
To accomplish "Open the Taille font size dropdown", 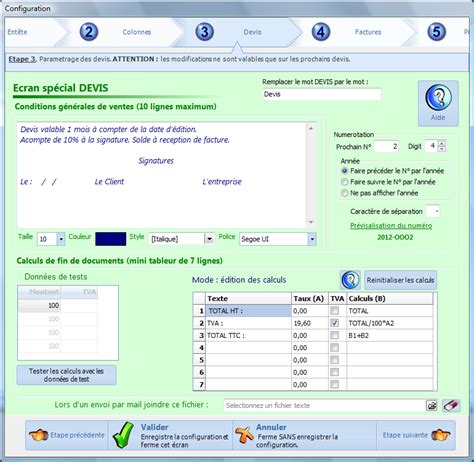I will click(61, 239).
